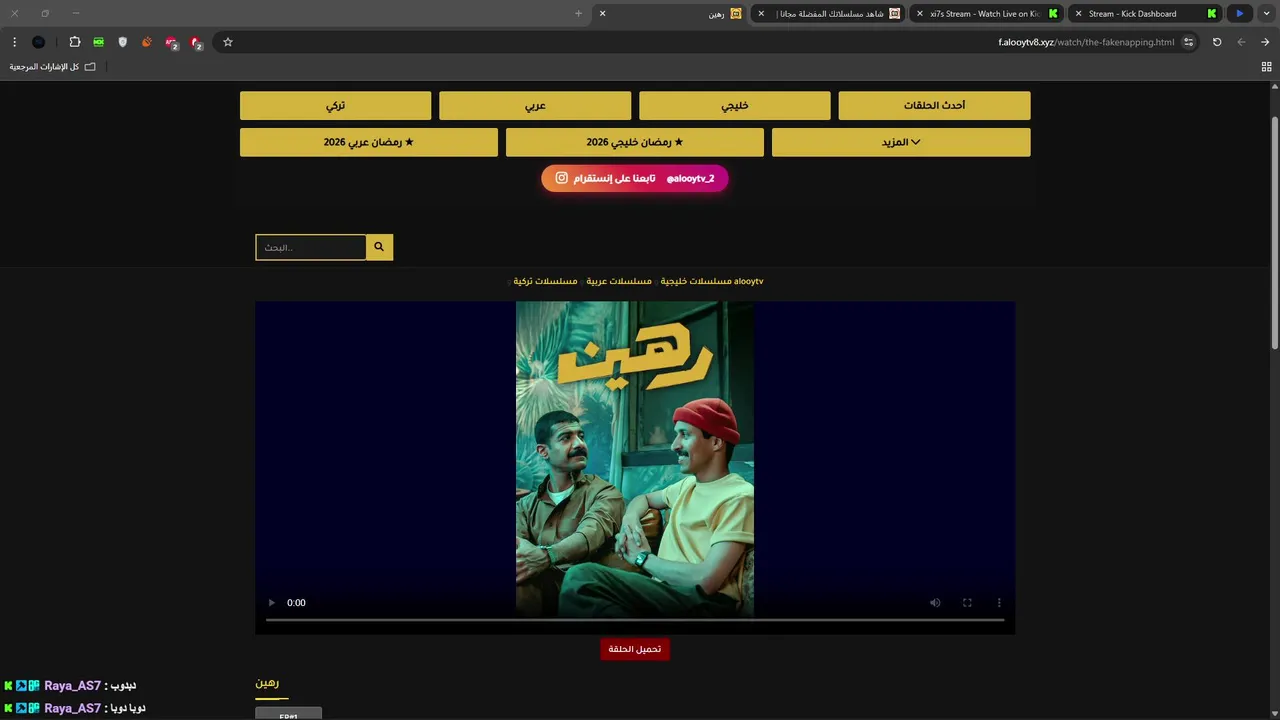This screenshot has height=720, width=1280.
Task: Play the video
Action: 271,603
